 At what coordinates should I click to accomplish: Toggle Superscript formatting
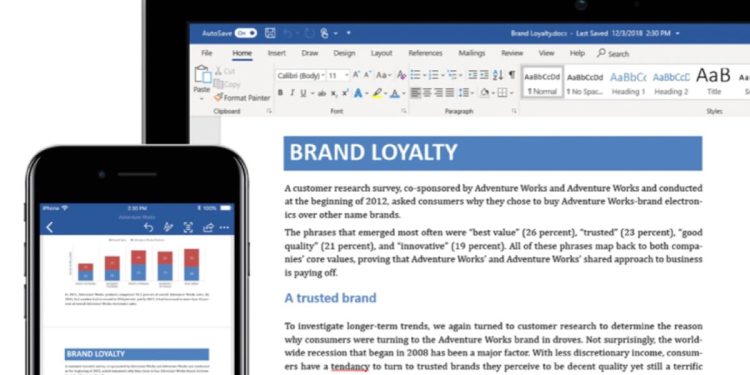344,93
